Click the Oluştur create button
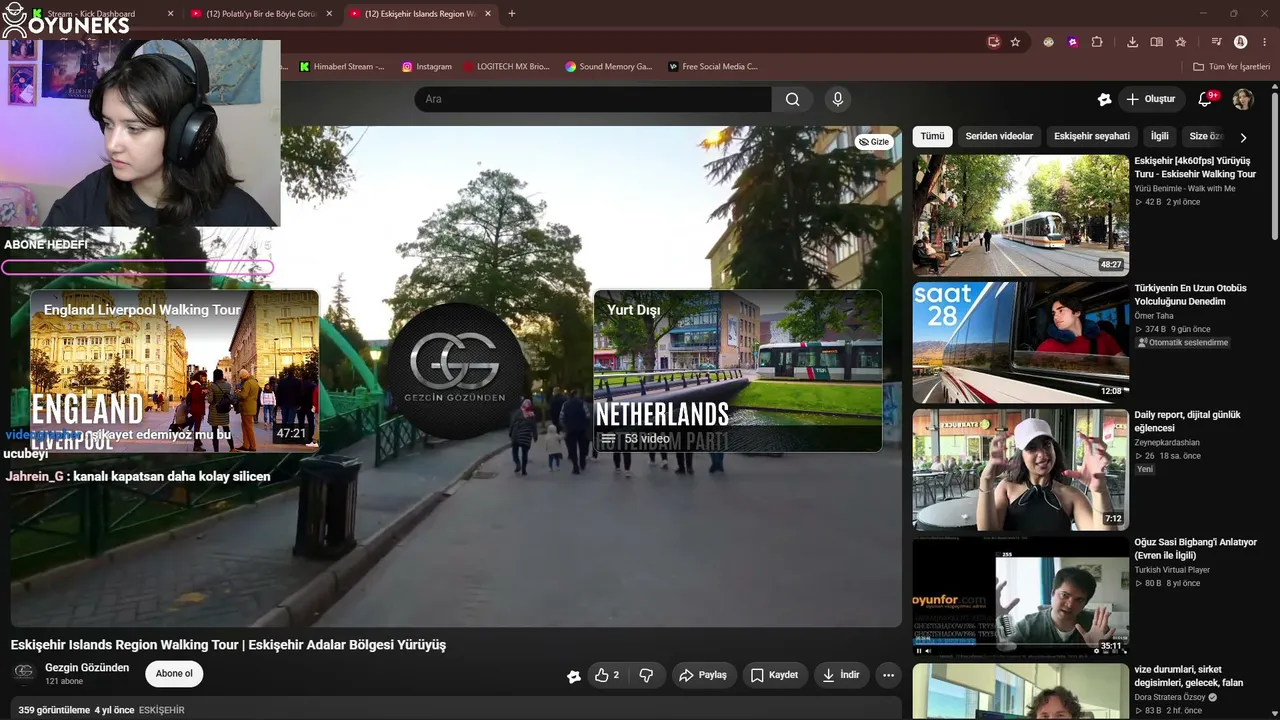This screenshot has width=1280, height=720. click(1151, 99)
